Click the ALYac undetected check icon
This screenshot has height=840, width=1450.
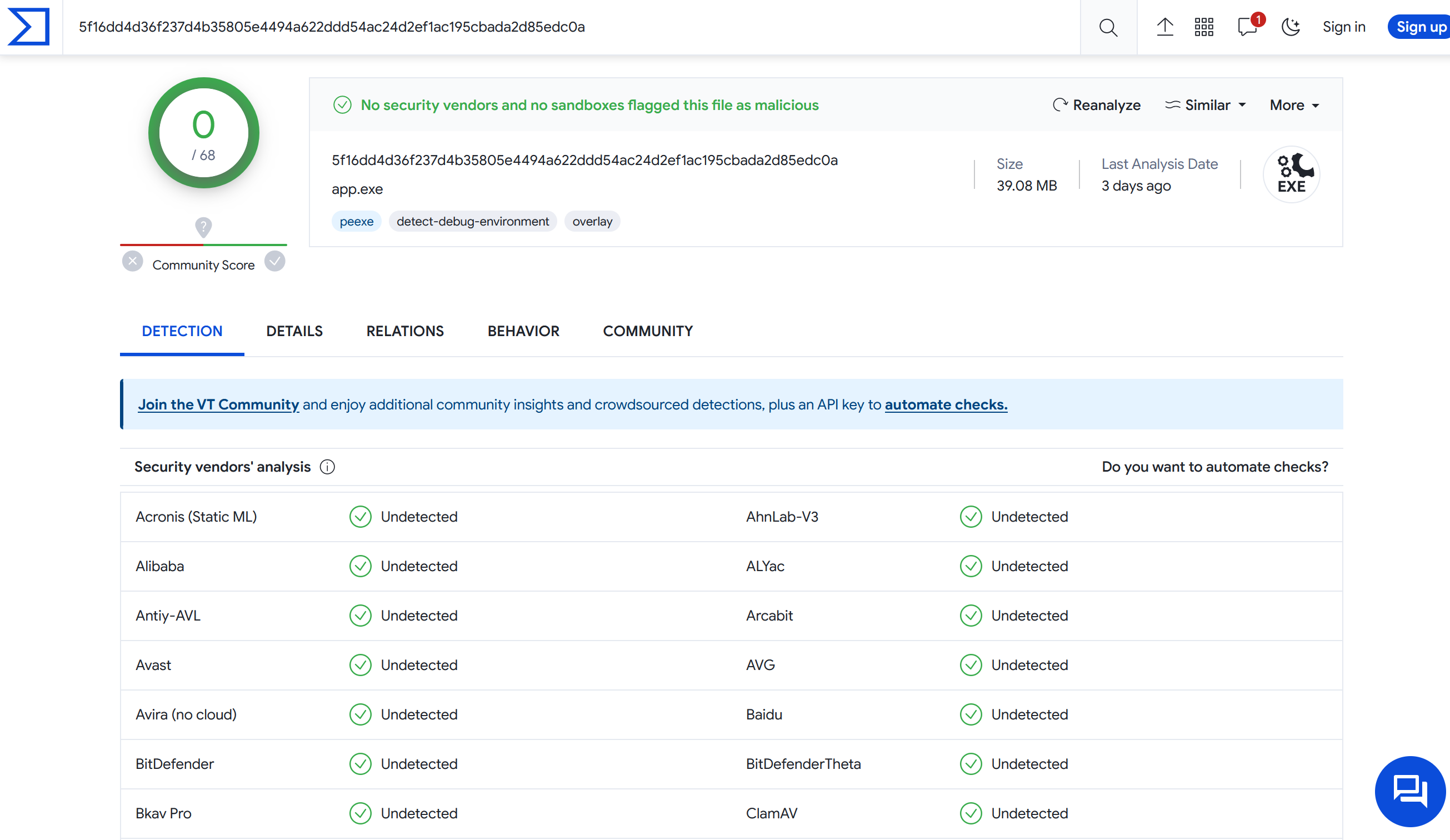click(970, 566)
